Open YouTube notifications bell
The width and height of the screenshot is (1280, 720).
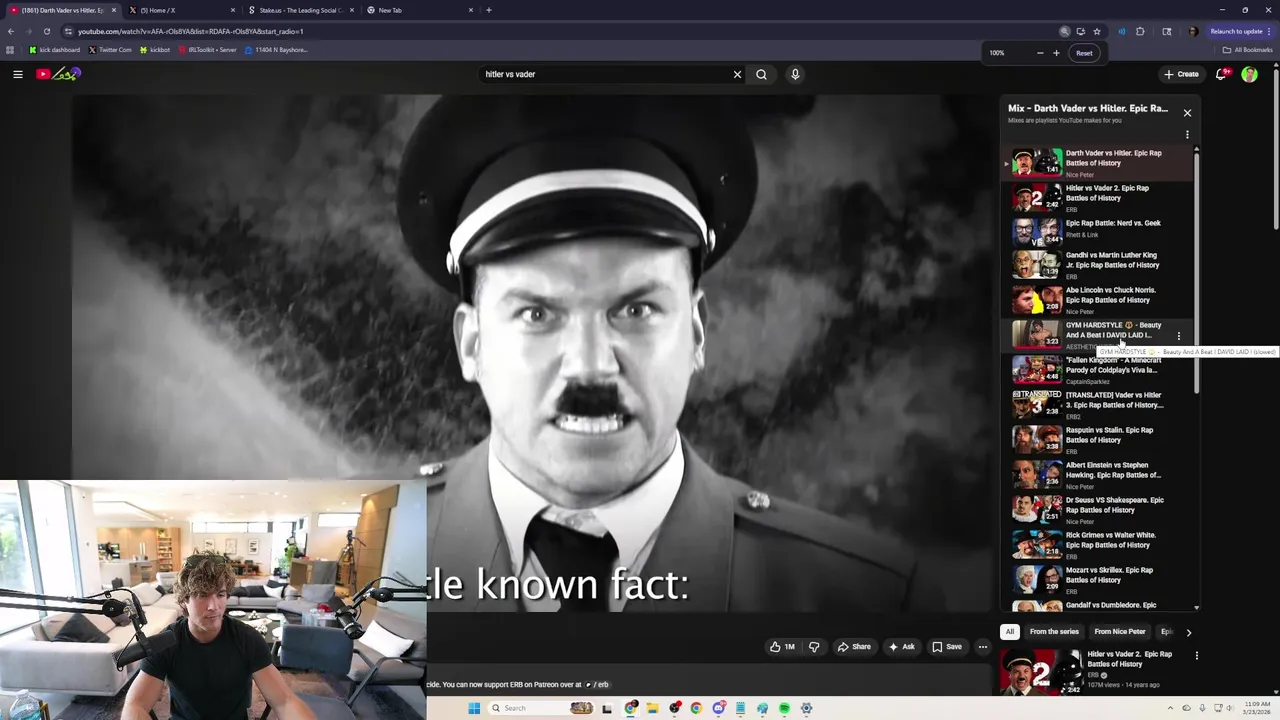click(1221, 74)
